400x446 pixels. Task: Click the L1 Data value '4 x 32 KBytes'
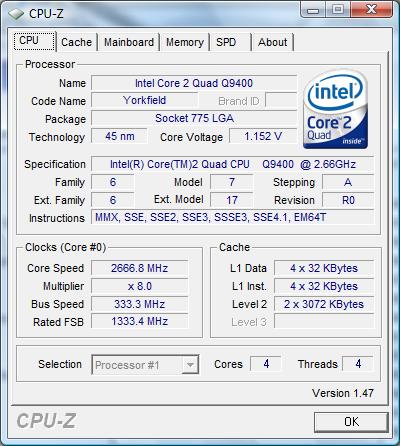tap(324, 268)
